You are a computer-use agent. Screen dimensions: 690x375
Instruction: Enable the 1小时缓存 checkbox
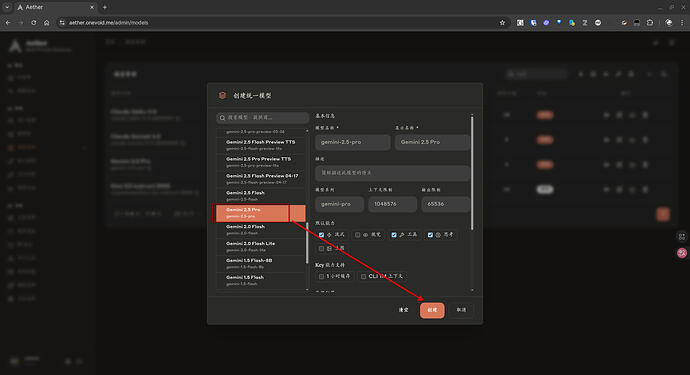321,276
